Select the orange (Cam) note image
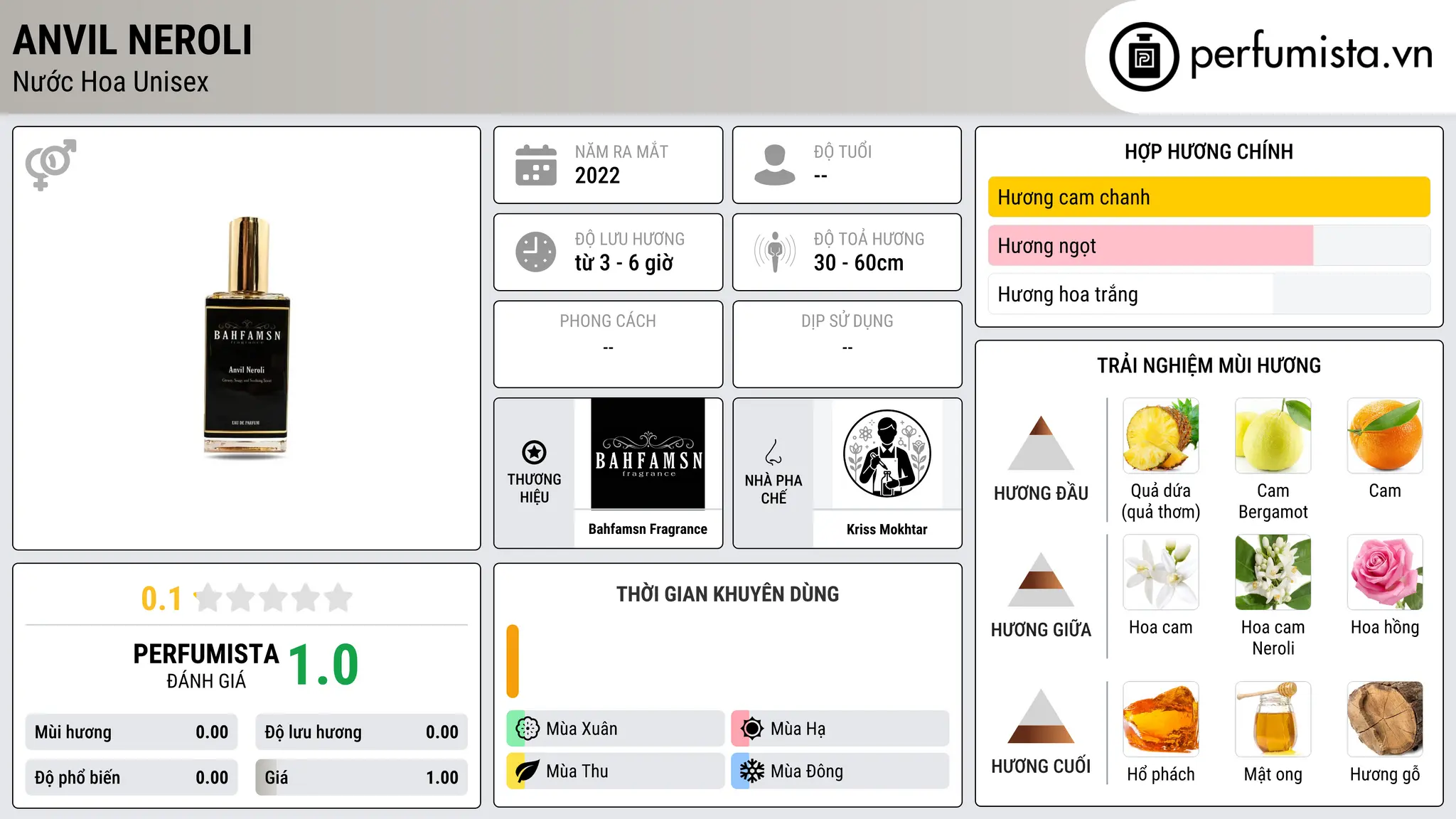The height and width of the screenshot is (819, 1456). pyautogui.click(x=1385, y=436)
